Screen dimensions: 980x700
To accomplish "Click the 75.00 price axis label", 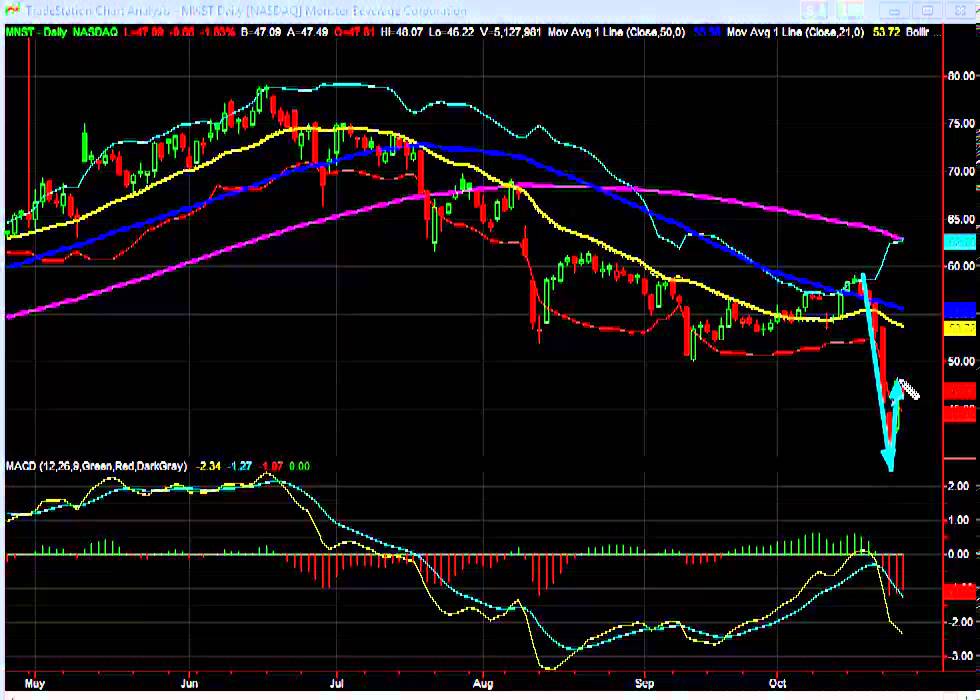I will click(x=961, y=124).
